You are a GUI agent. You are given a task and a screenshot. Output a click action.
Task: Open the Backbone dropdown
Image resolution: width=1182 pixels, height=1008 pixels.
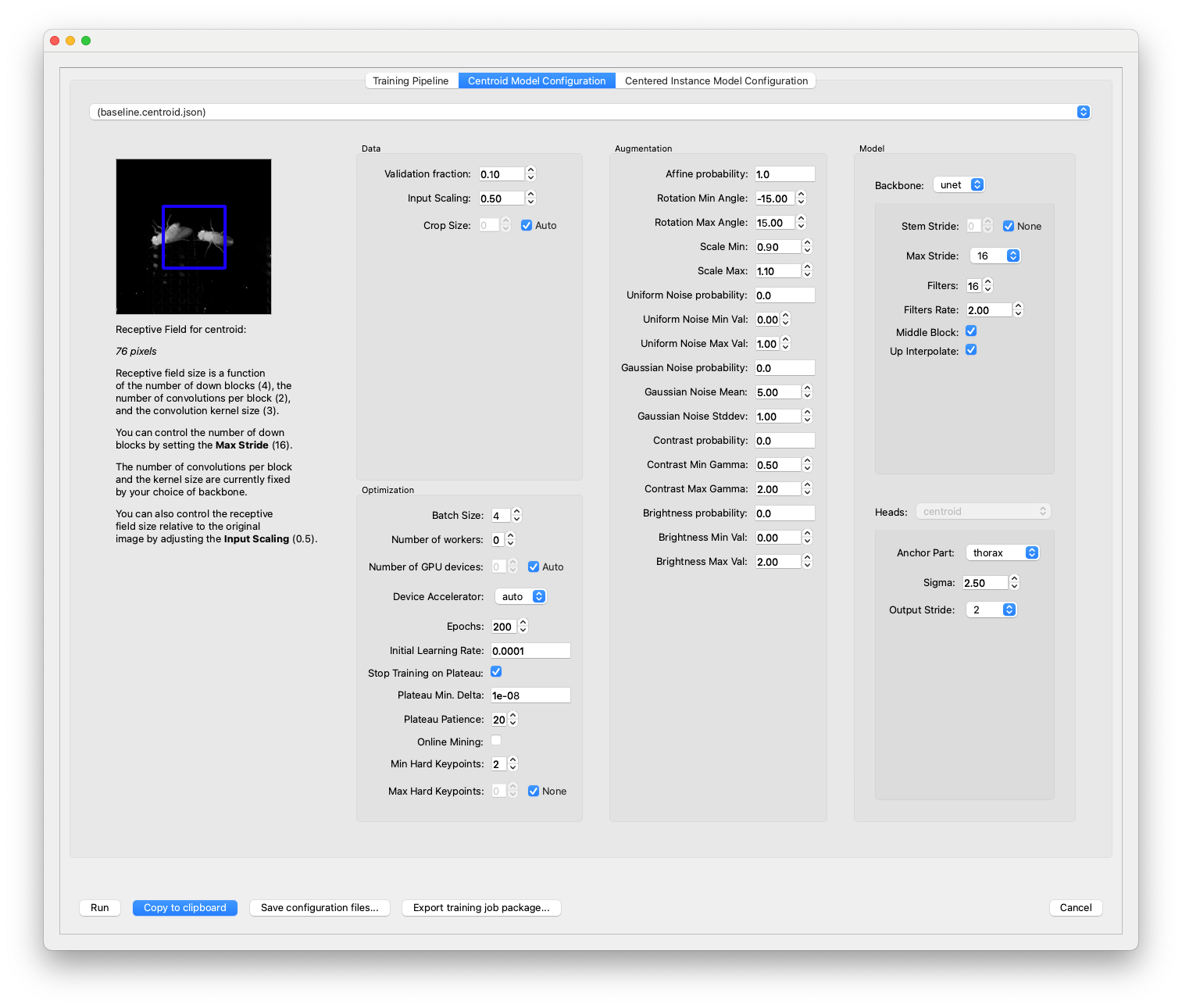point(959,184)
